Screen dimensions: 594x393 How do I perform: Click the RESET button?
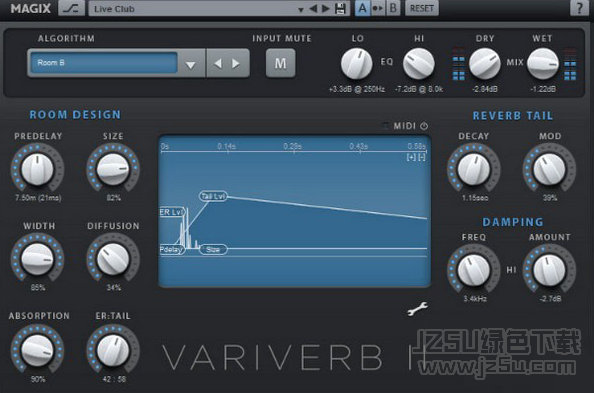[422, 8]
